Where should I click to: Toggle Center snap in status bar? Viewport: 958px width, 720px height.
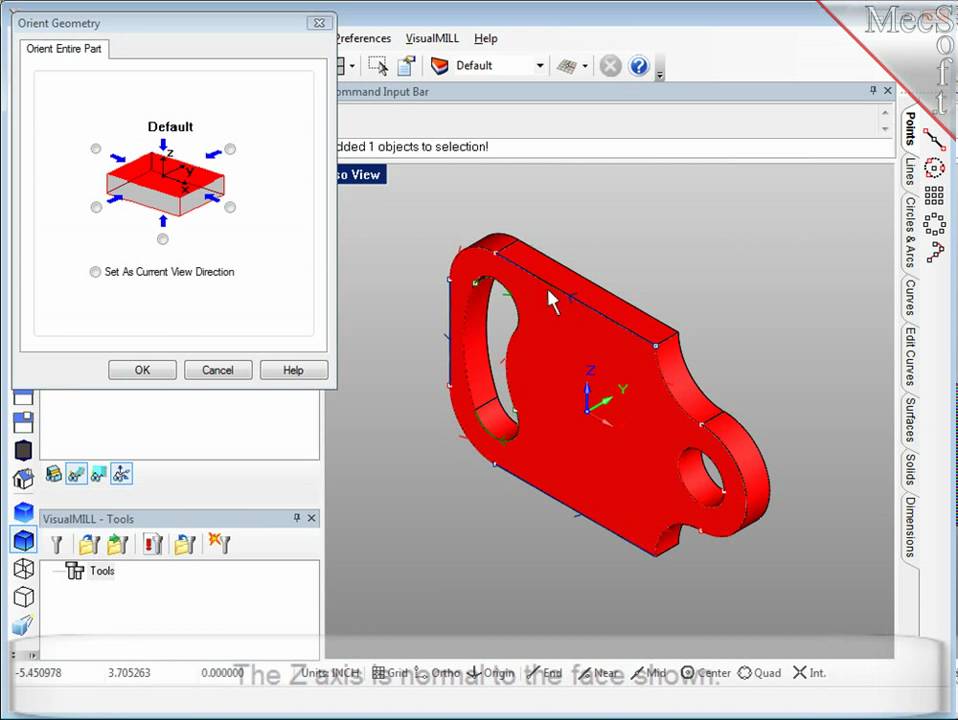706,673
